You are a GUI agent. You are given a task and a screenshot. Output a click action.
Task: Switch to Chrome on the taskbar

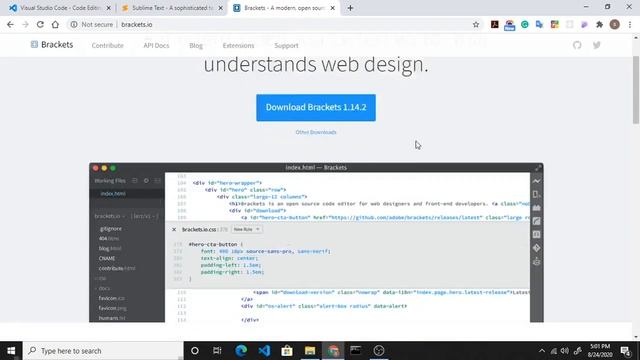[333, 351]
